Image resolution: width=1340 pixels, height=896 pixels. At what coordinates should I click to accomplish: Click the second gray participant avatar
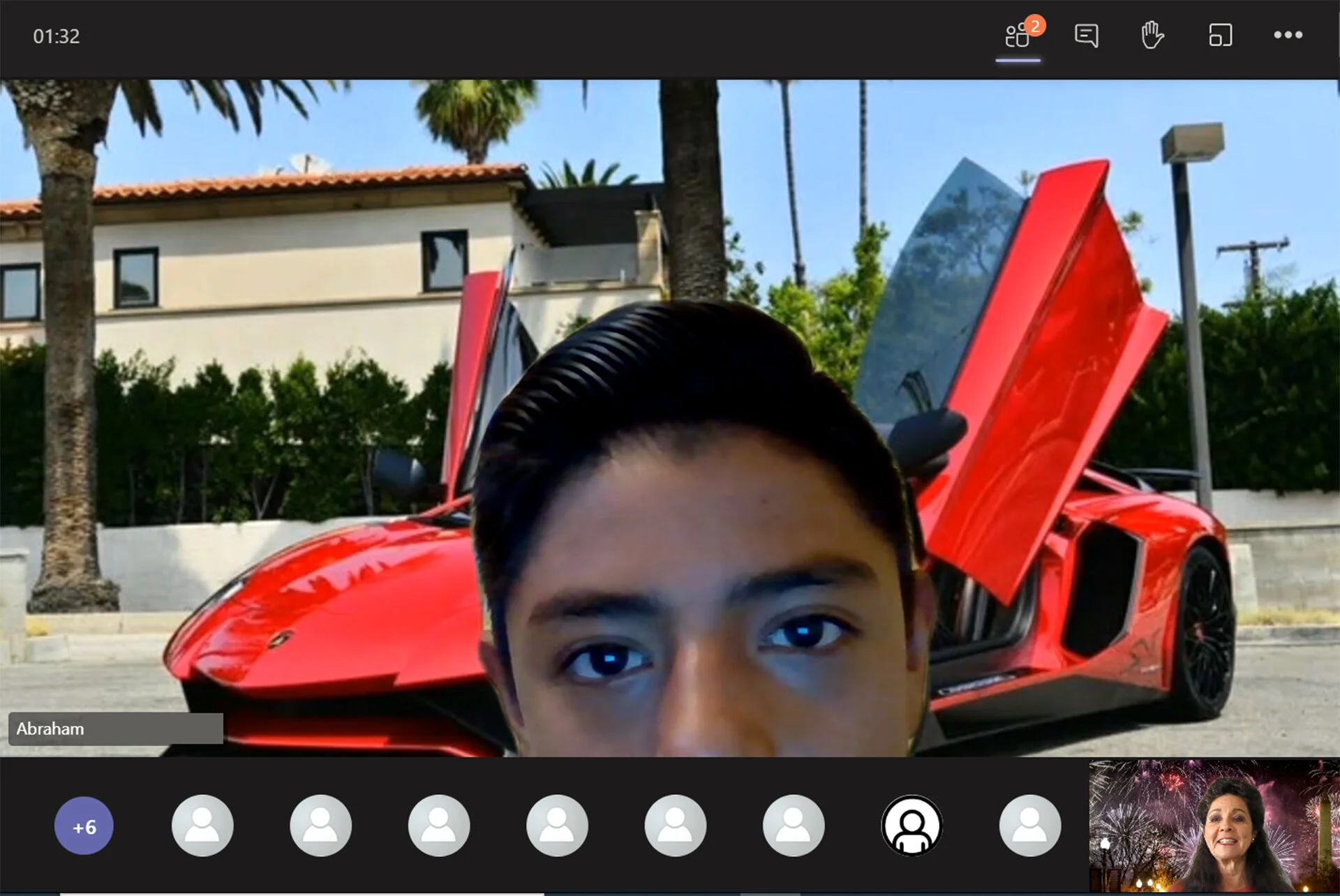coord(320,826)
